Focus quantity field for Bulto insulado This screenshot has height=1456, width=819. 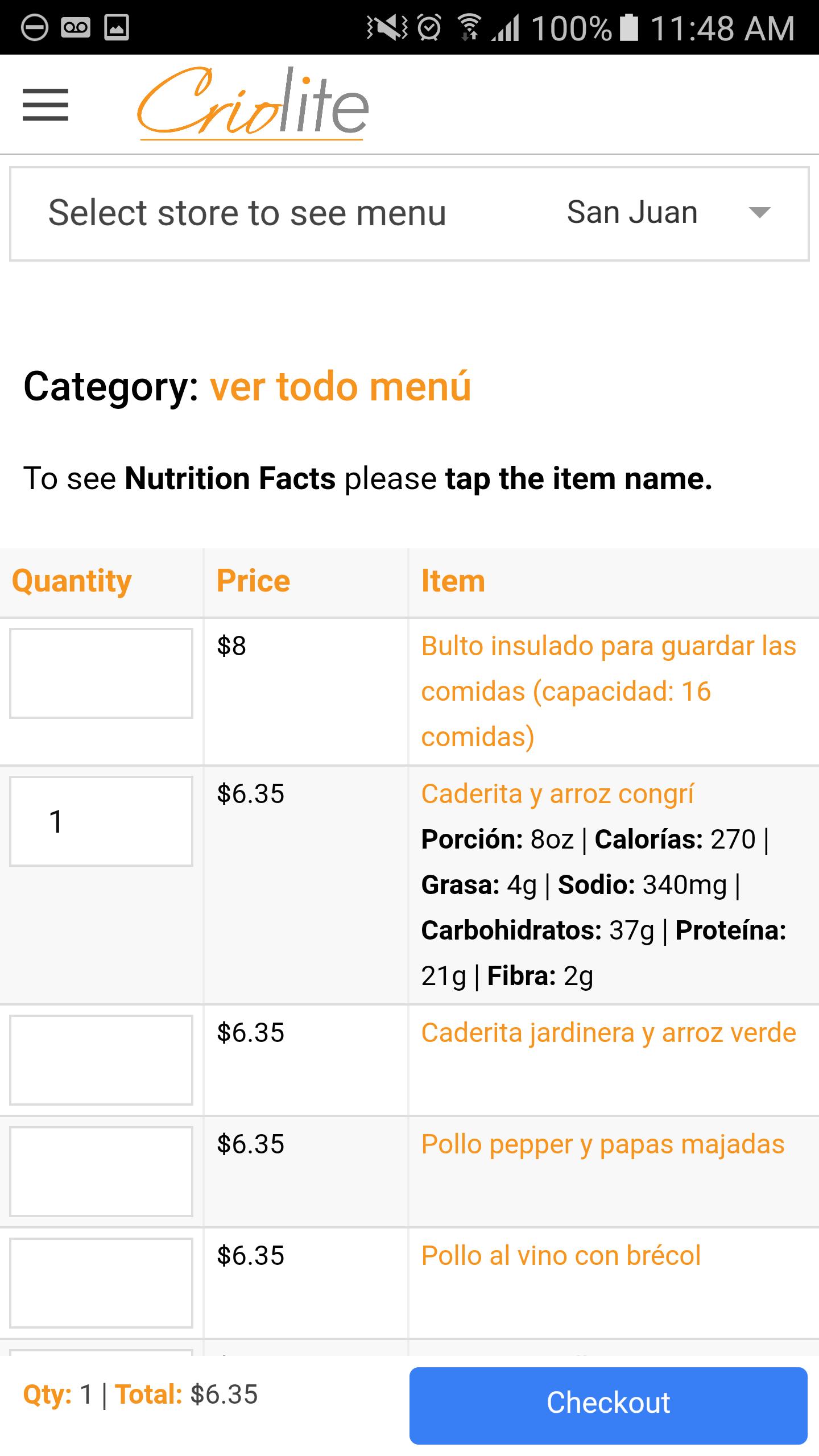point(101,673)
